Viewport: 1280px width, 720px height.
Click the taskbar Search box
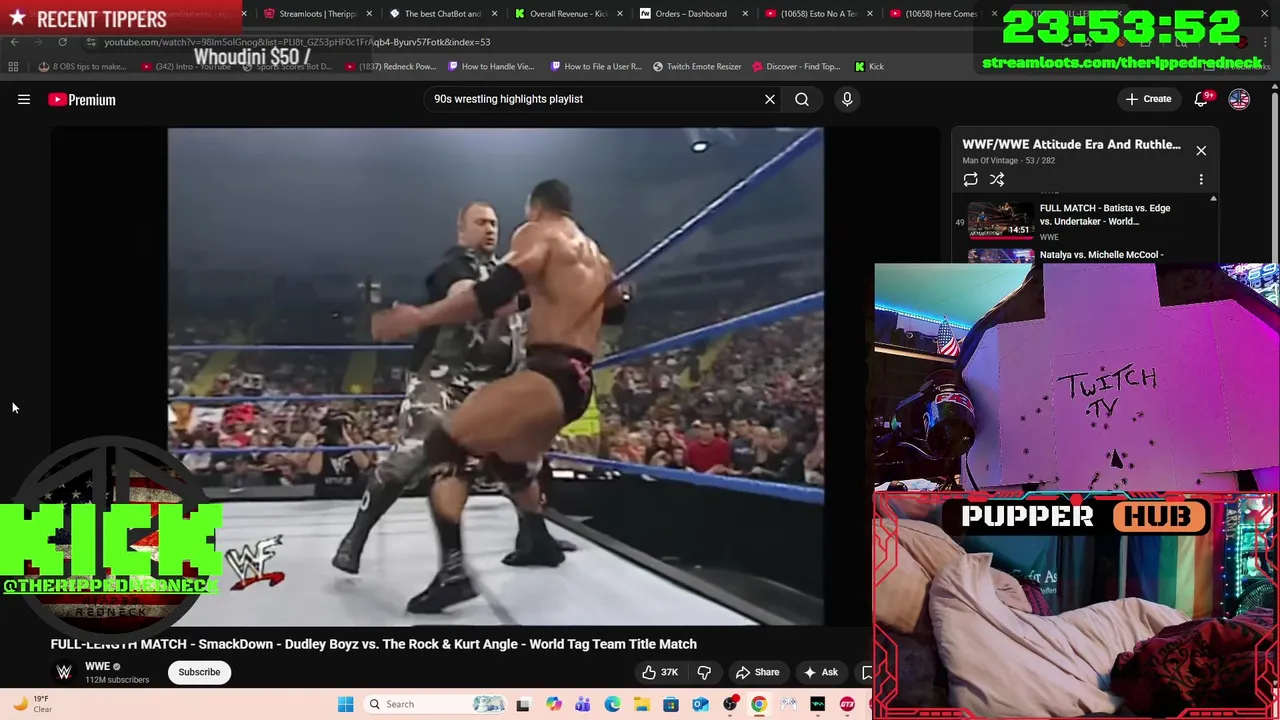(x=437, y=704)
